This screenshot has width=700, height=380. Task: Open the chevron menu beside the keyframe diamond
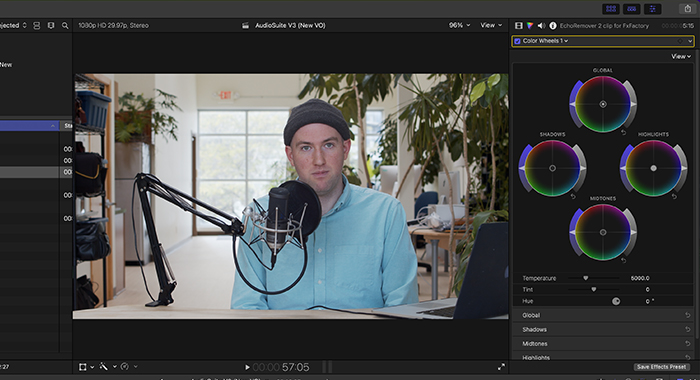690,41
